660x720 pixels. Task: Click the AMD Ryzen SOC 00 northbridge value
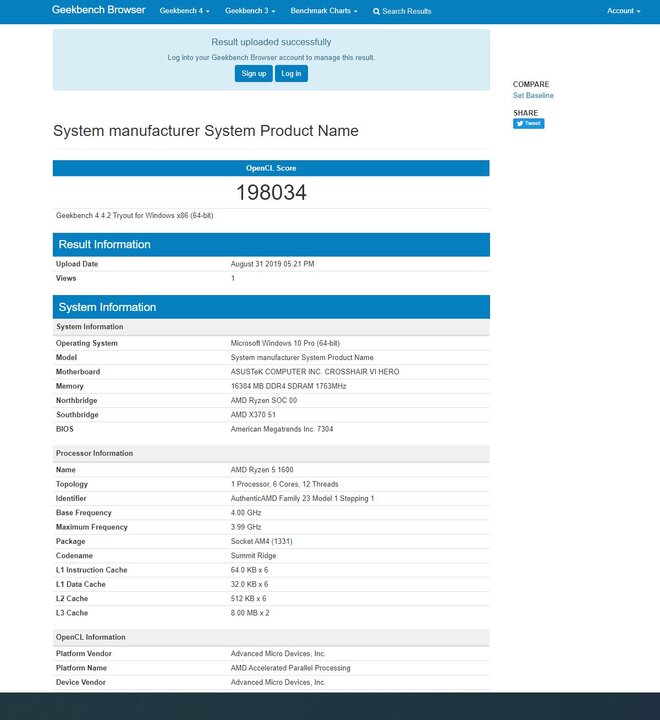pos(264,400)
